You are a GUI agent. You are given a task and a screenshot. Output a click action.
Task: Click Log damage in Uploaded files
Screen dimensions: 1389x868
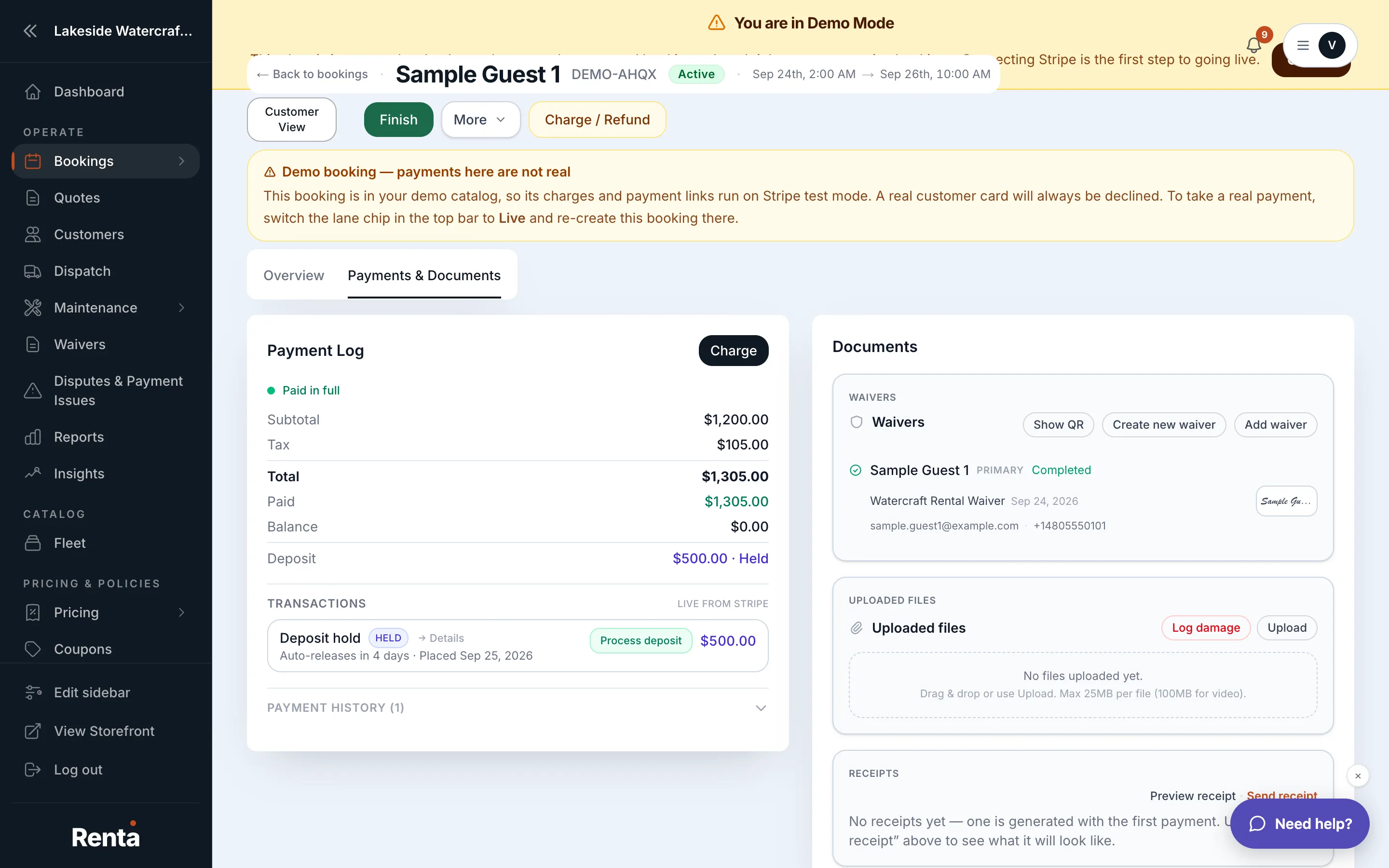point(1205,628)
